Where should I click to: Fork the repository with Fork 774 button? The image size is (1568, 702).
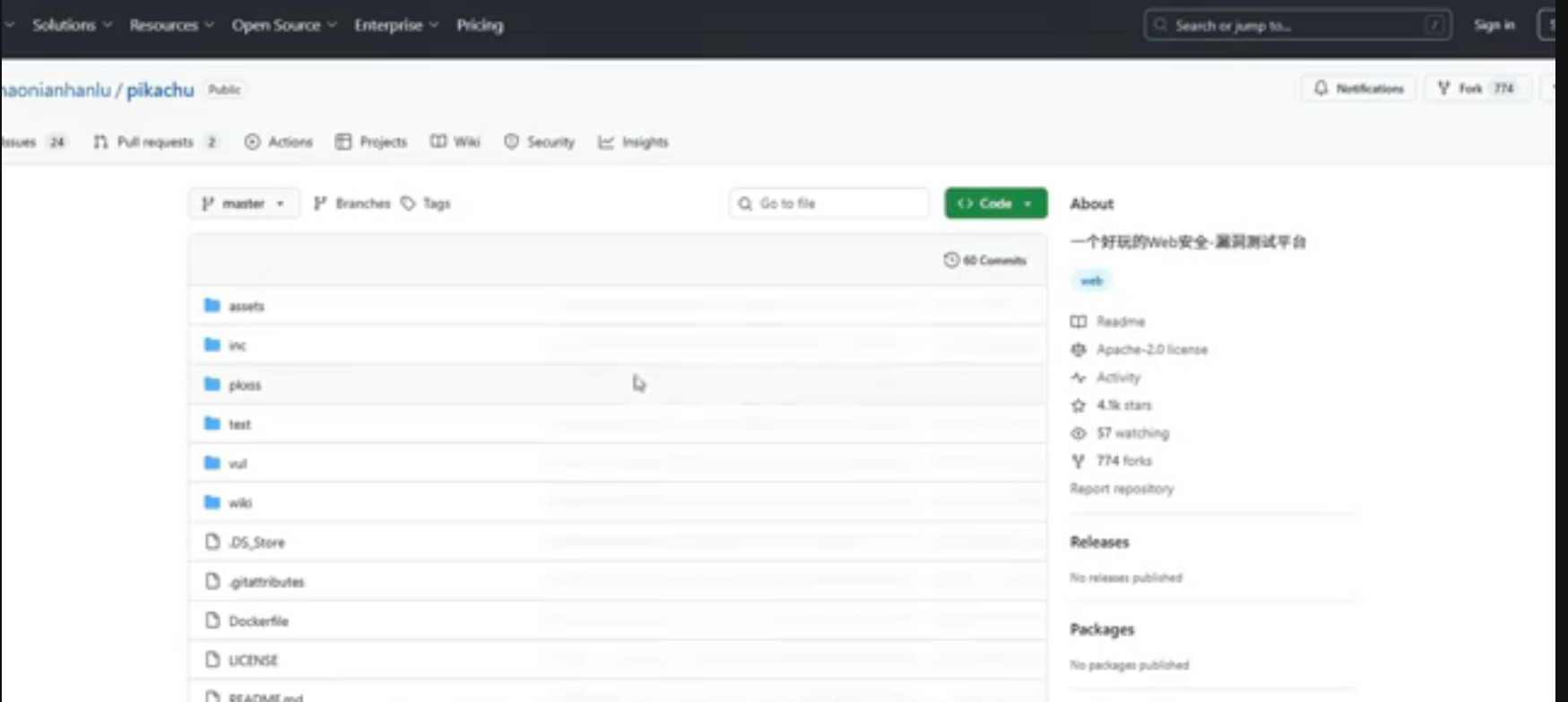[x=1477, y=88]
